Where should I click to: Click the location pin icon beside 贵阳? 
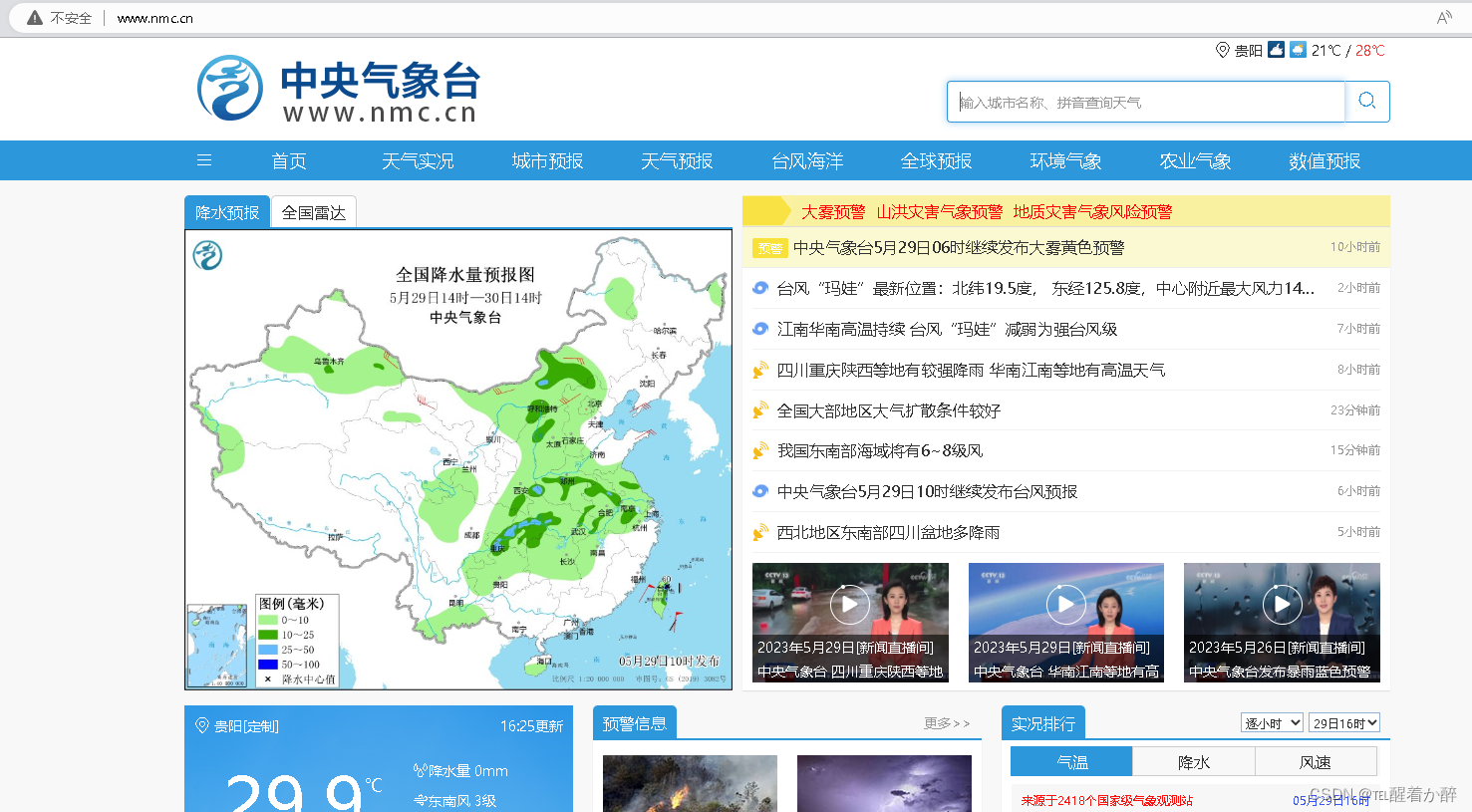click(x=1223, y=50)
